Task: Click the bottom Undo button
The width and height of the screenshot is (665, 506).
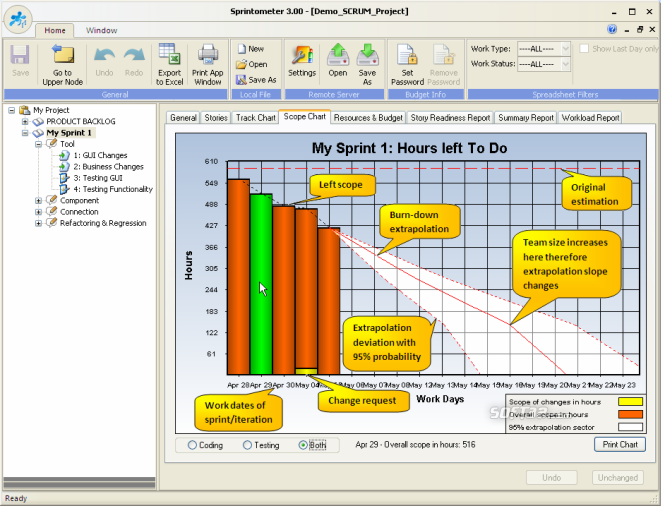Action: point(551,478)
